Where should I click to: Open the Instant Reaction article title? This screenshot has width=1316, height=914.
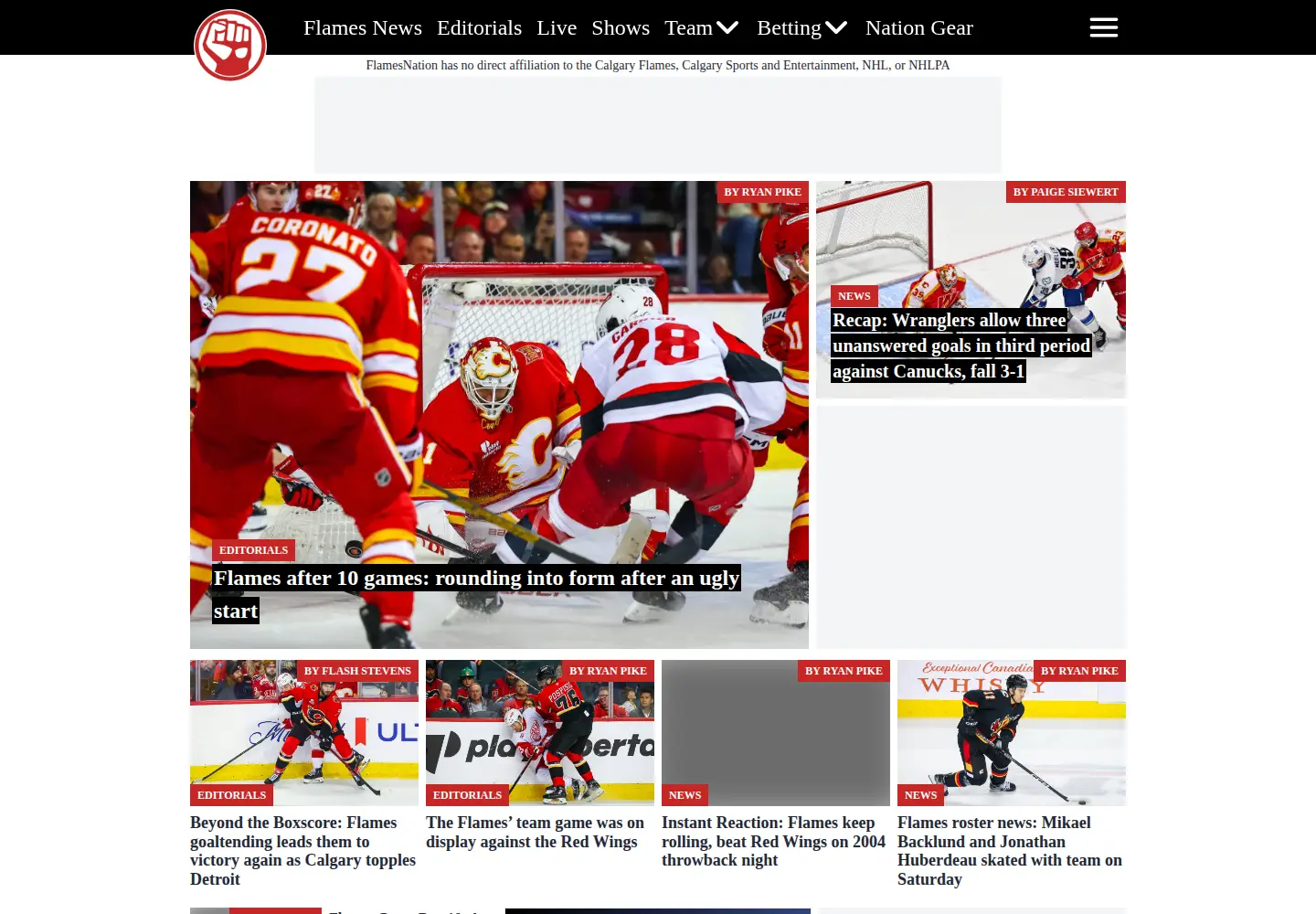click(774, 842)
